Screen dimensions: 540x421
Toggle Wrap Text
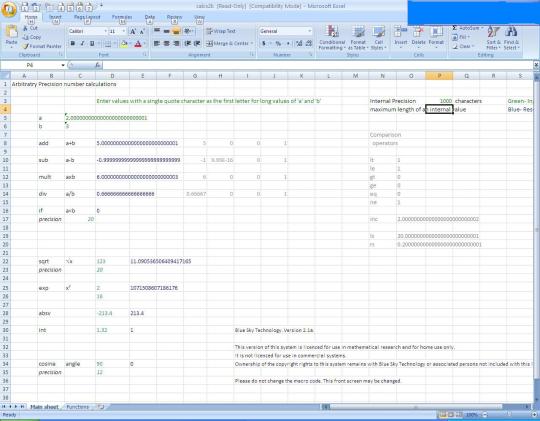221,31
